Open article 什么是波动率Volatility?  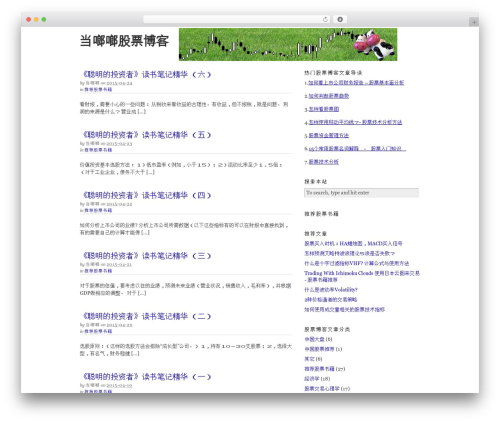[x=331, y=290]
